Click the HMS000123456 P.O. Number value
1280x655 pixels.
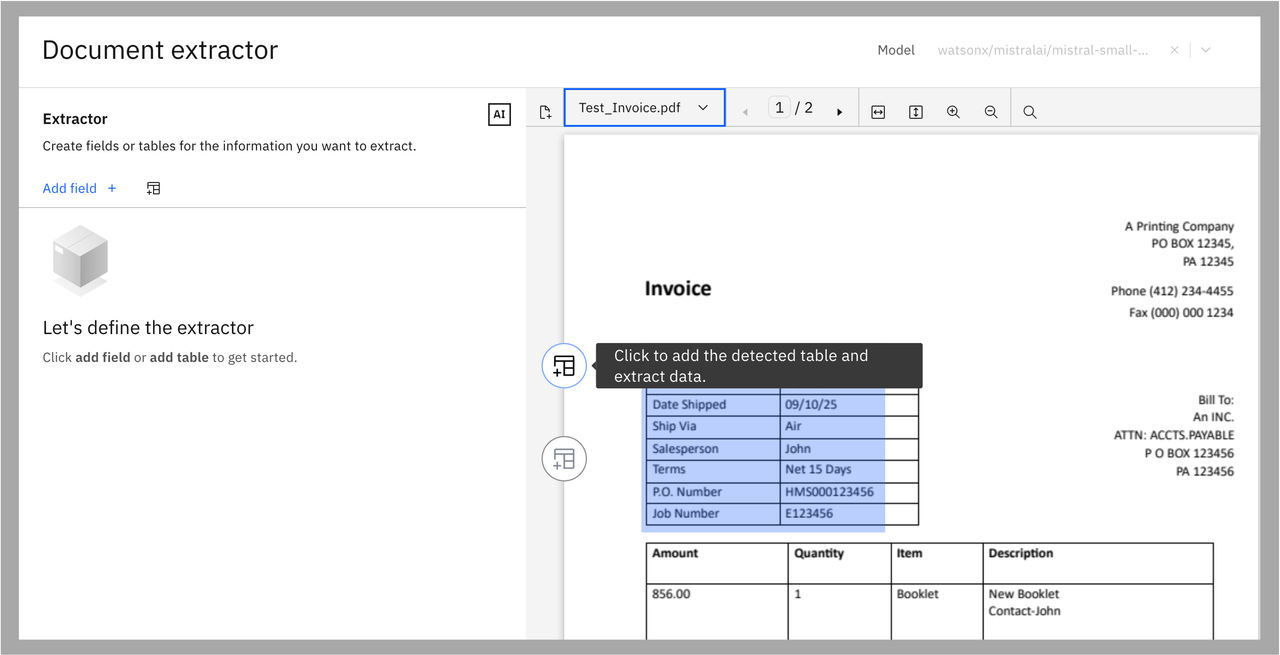[x=829, y=492]
